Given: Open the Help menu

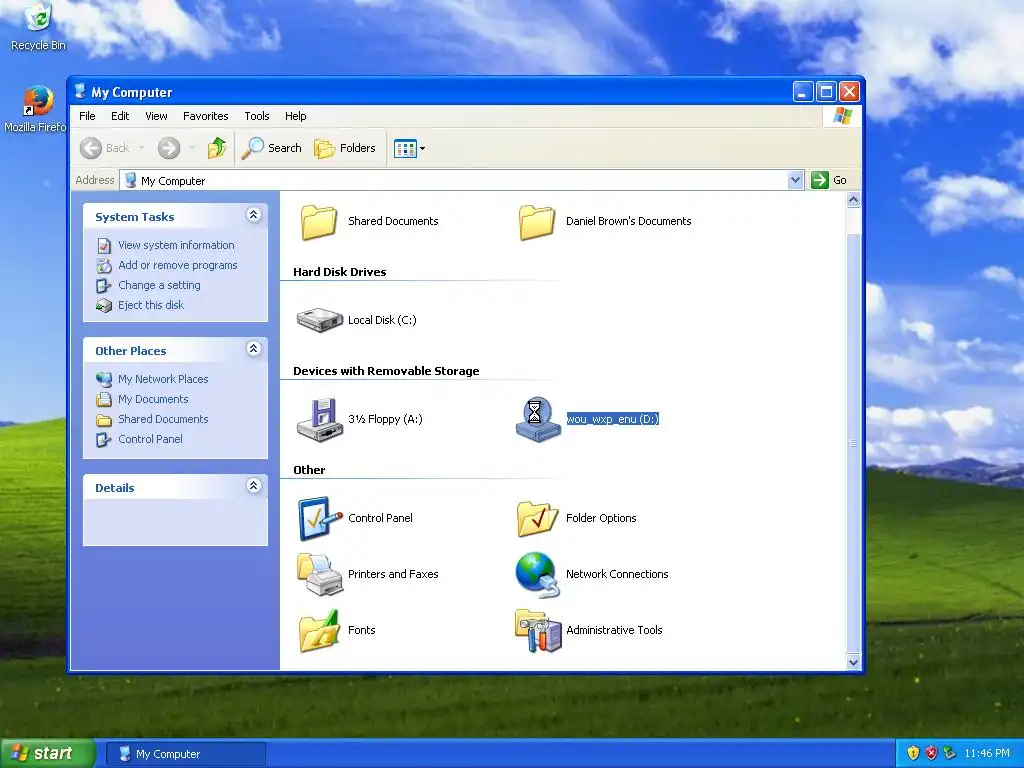Looking at the screenshot, I should [295, 116].
